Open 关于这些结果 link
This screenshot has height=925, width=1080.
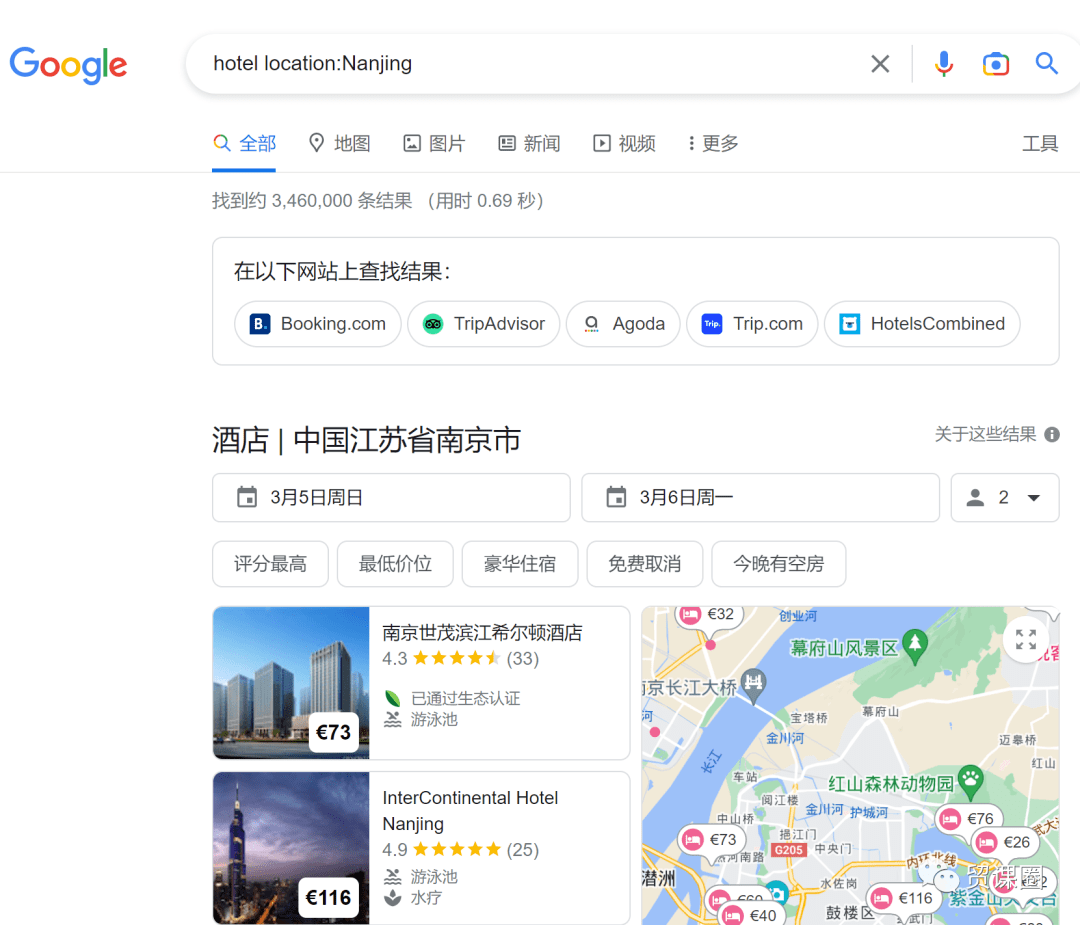pyautogui.click(x=985, y=435)
